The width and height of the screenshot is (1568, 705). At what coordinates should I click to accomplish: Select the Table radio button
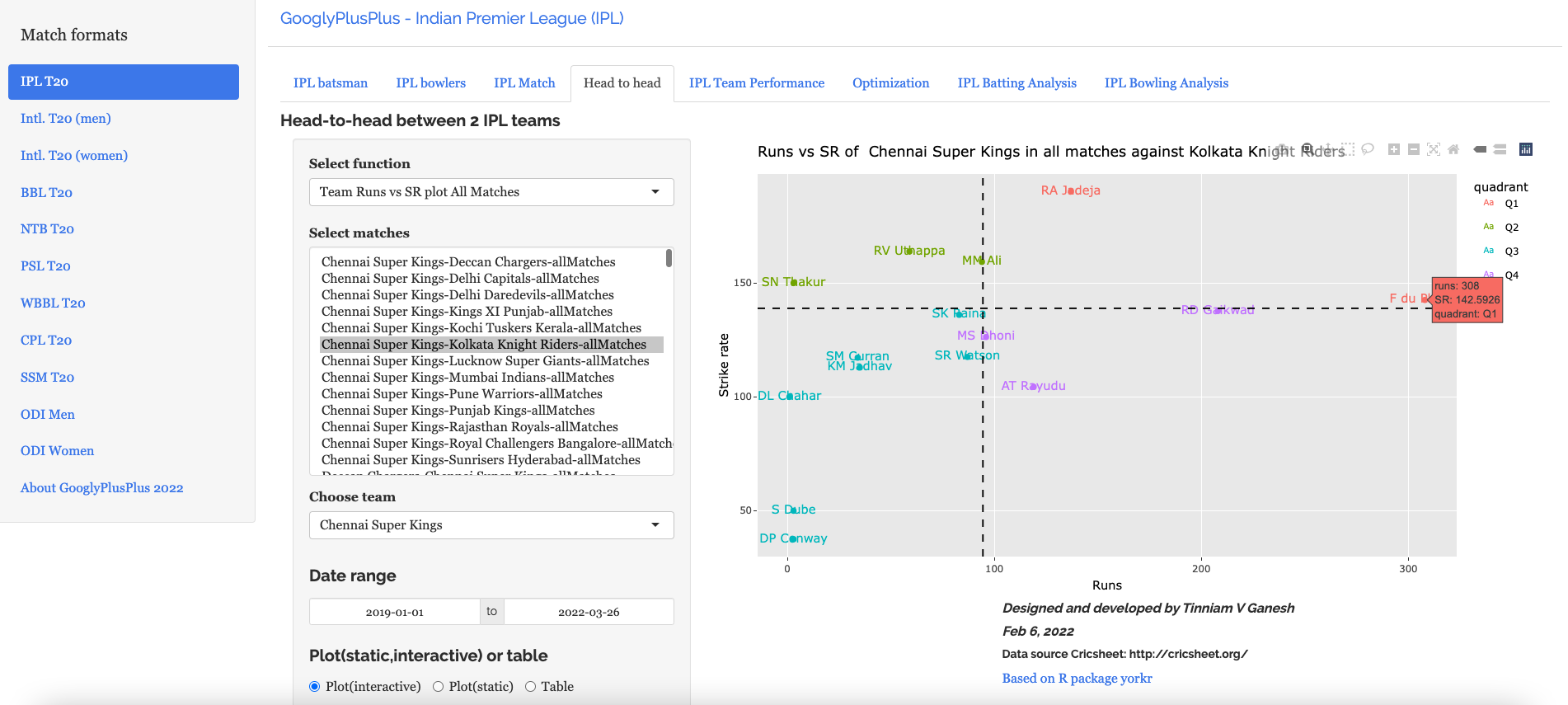[x=530, y=687]
